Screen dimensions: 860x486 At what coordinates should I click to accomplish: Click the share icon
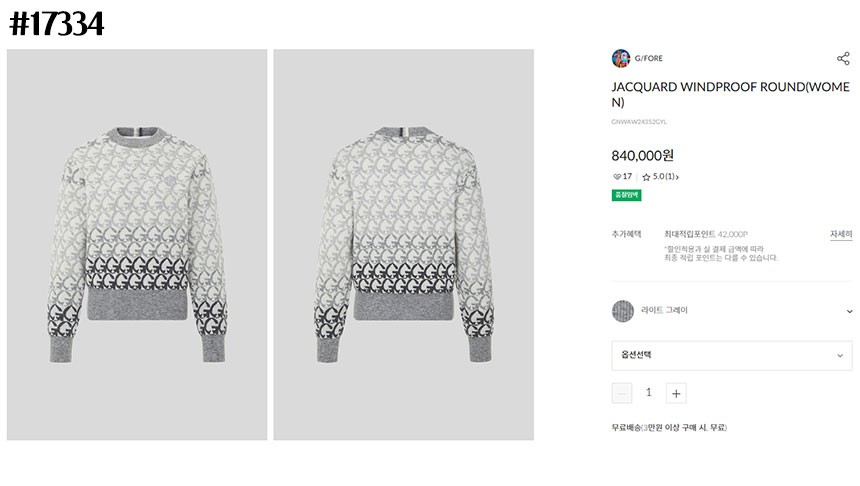843,59
